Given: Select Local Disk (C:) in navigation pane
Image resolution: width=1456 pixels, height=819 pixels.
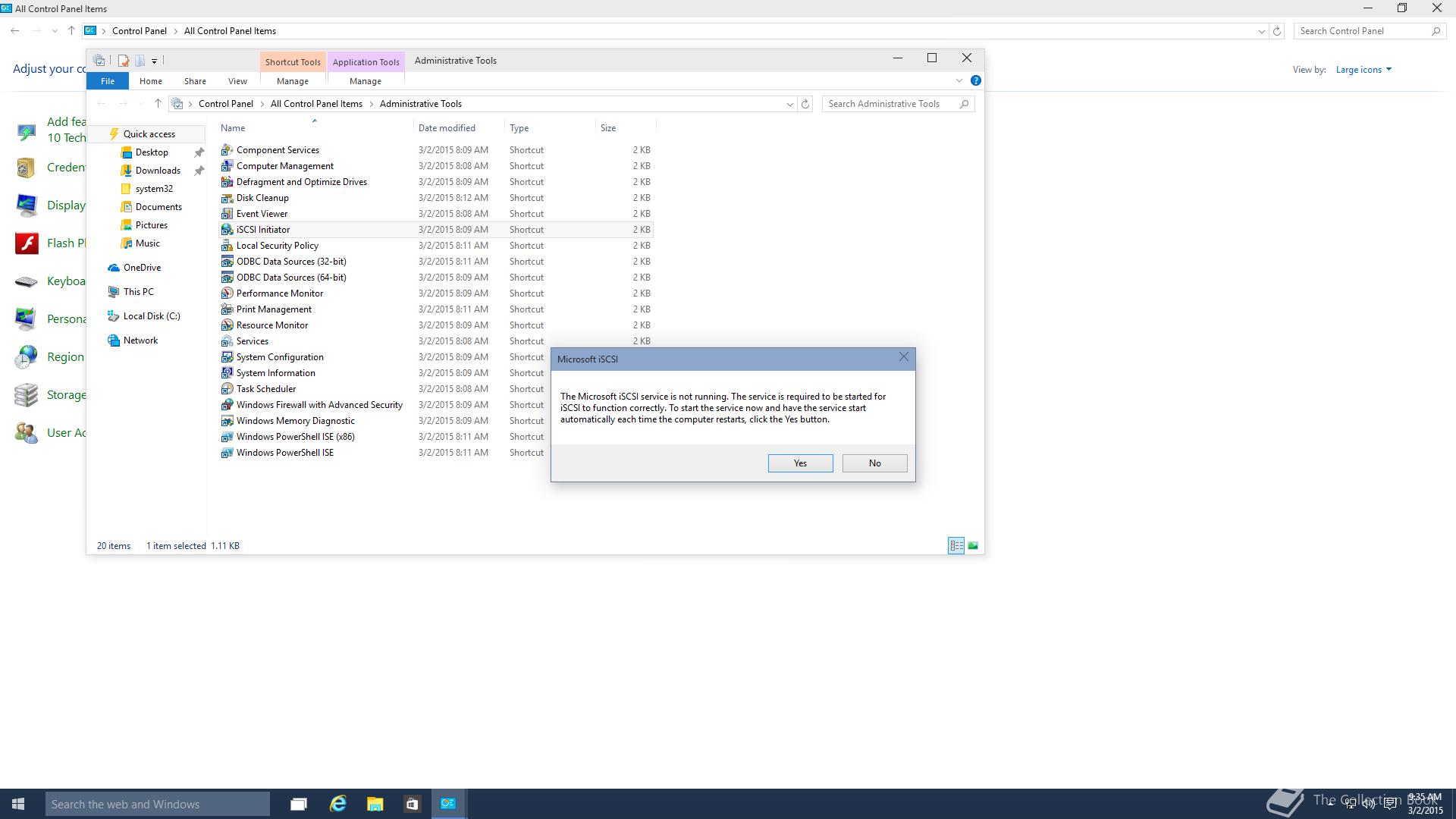Looking at the screenshot, I should click(152, 316).
